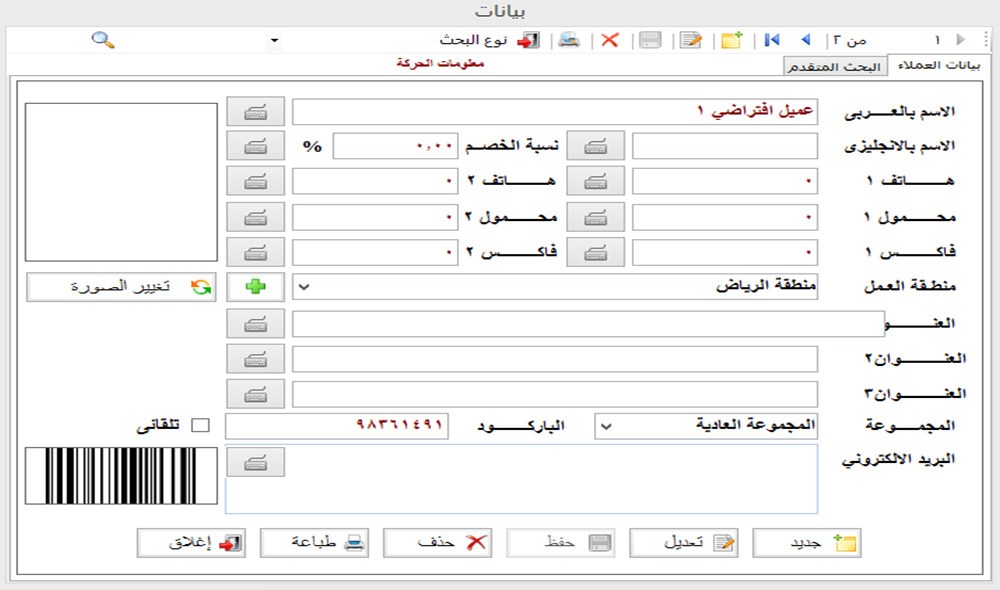This screenshot has width=1000, height=590.
Task: Click the print icon in top toolbar
Action: pos(569,40)
